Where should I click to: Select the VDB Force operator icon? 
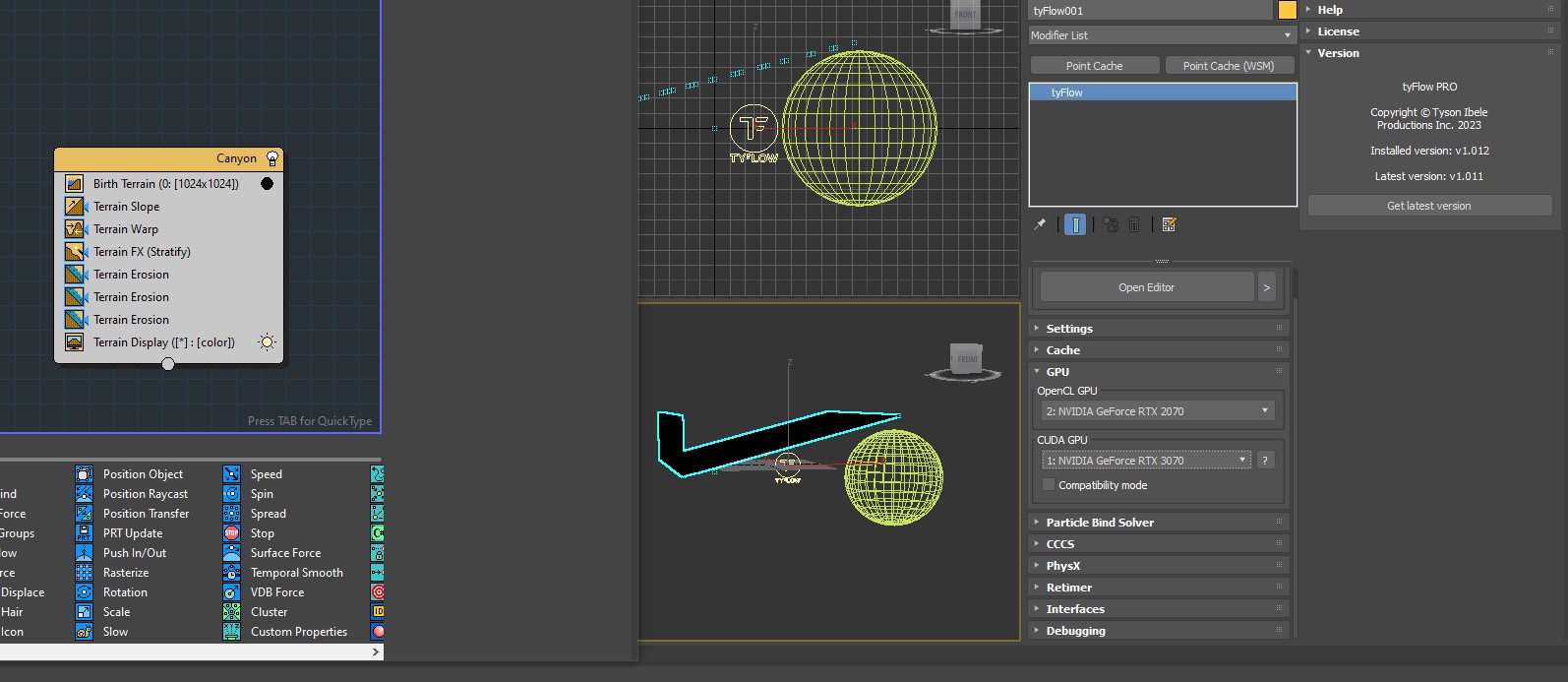(x=232, y=592)
